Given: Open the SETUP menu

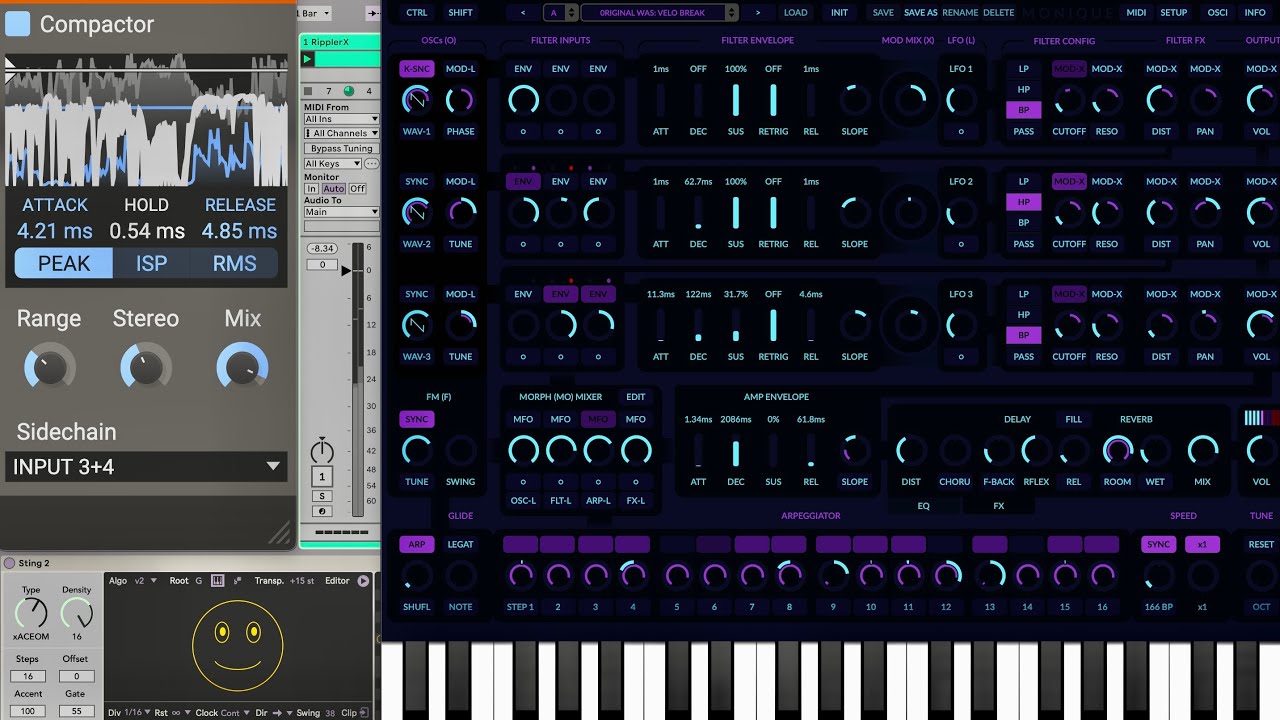Looking at the screenshot, I should 1174,12.
